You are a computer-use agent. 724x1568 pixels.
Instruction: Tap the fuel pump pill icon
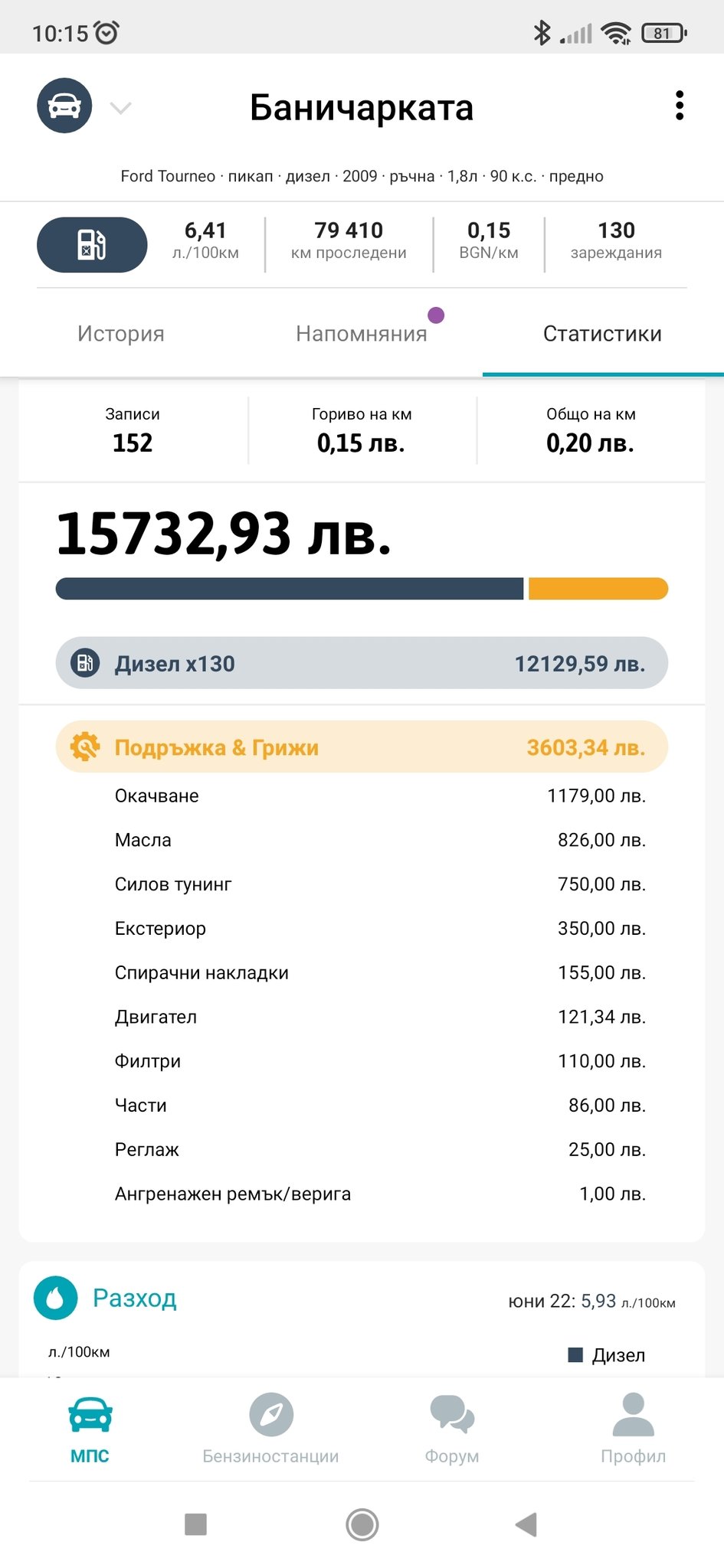(92, 245)
